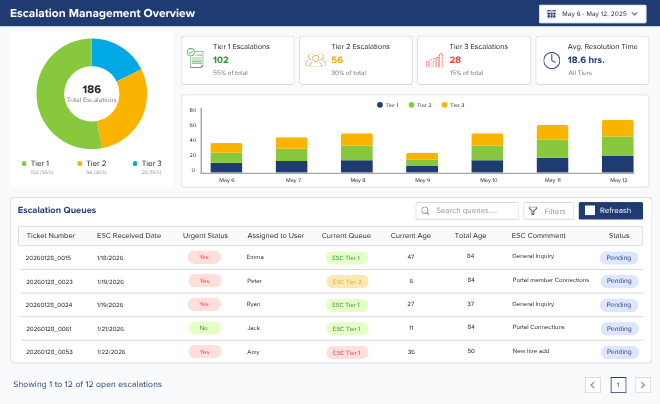This screenshot has width=660, height=404.
Task: Sort by Assigned to User column header
Action: point(276,236)
